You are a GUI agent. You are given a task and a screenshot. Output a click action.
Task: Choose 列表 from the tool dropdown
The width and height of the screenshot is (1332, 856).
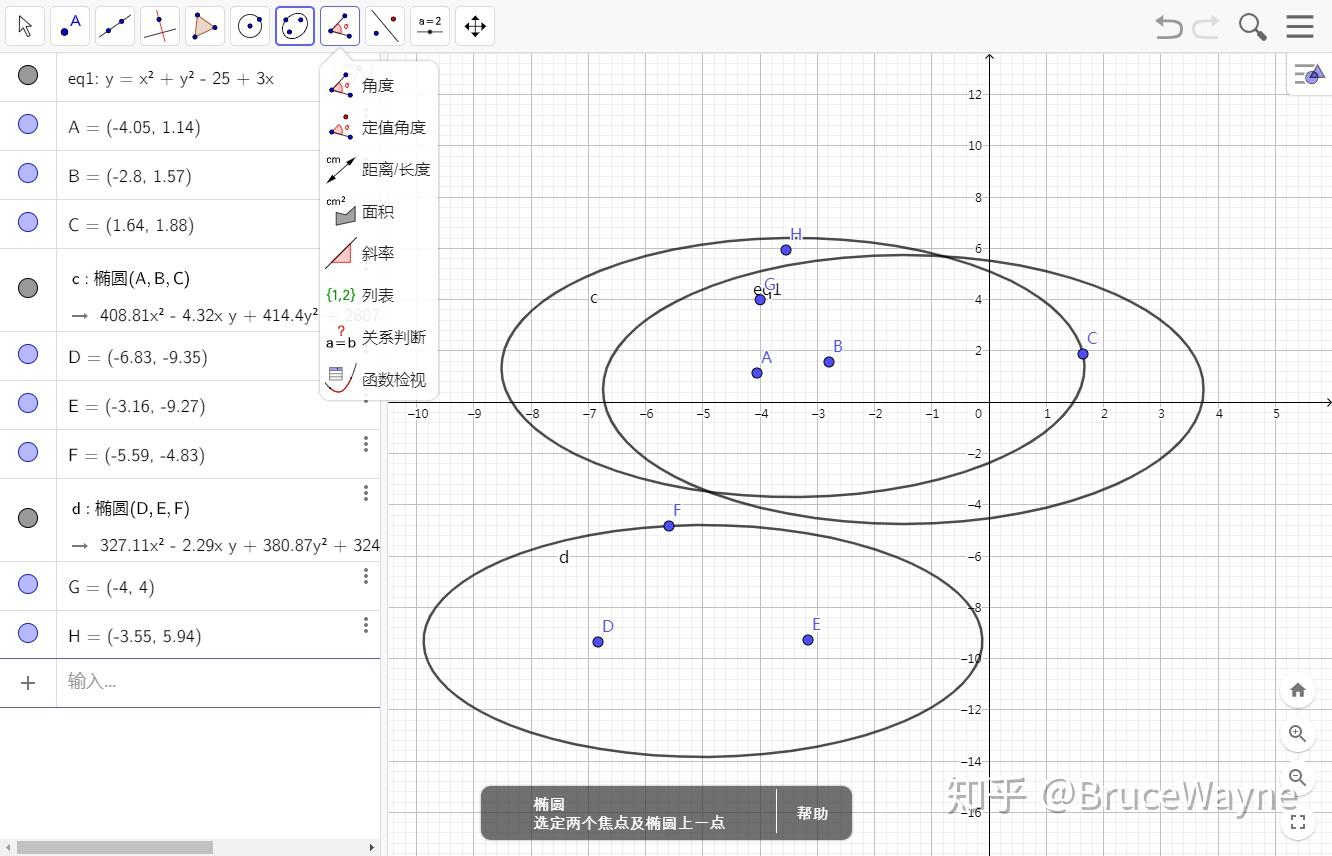378,296
